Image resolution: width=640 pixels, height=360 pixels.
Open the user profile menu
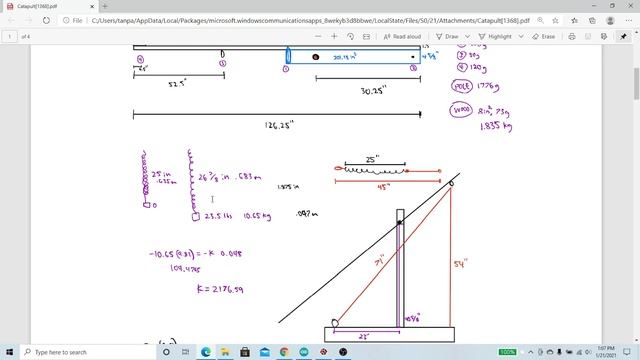click(610, 20)
